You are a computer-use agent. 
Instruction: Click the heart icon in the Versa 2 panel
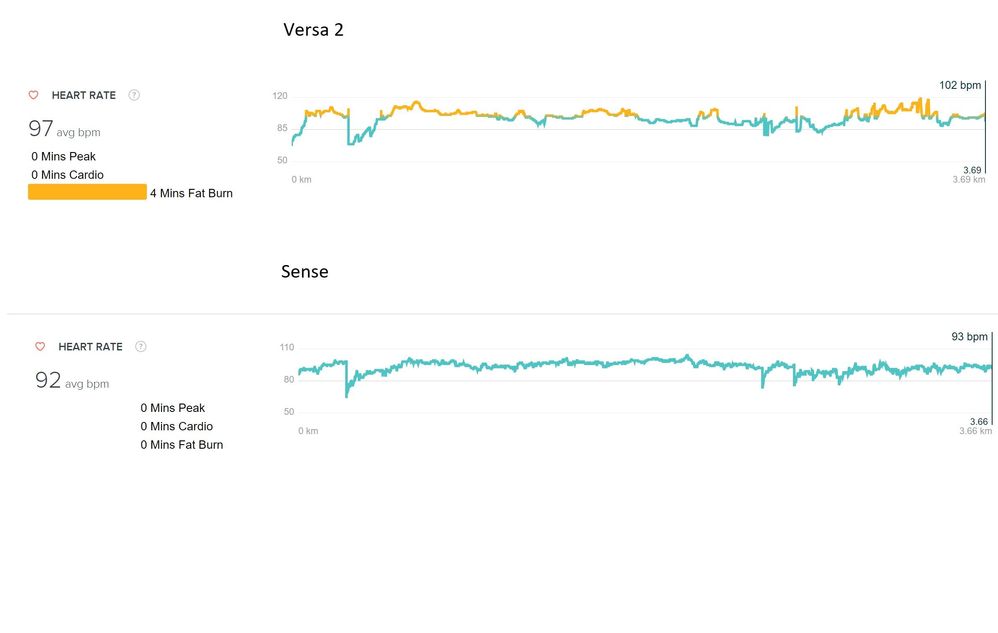[x=33, y=96]
